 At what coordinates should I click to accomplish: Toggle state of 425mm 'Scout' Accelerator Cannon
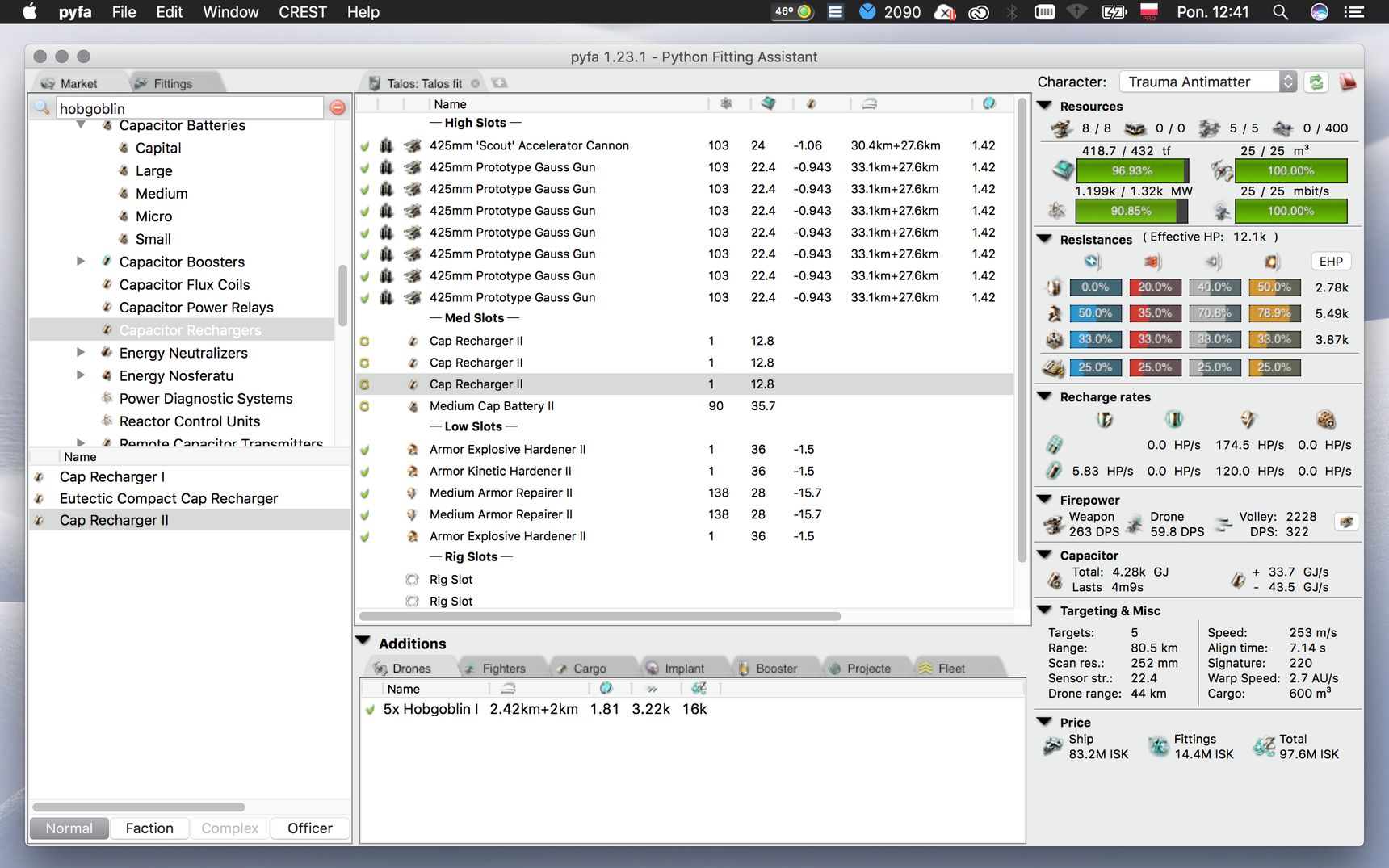pyautogui.click(x=365, y=146)
